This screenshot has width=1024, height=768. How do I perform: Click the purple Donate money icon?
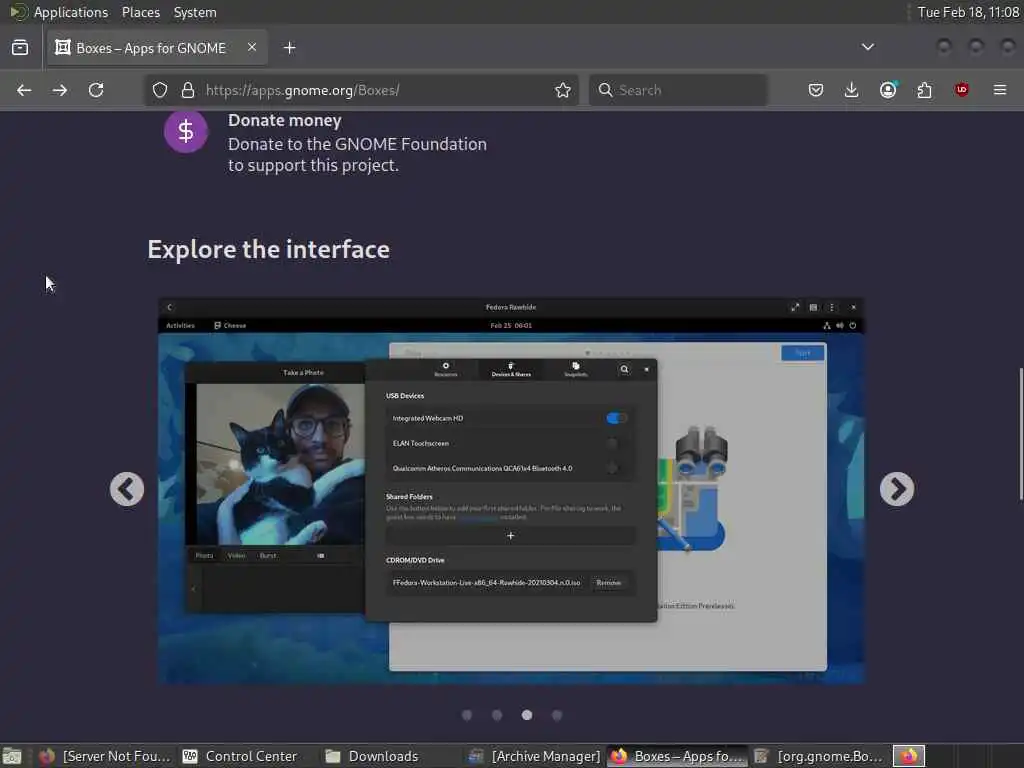pos(186,131)
